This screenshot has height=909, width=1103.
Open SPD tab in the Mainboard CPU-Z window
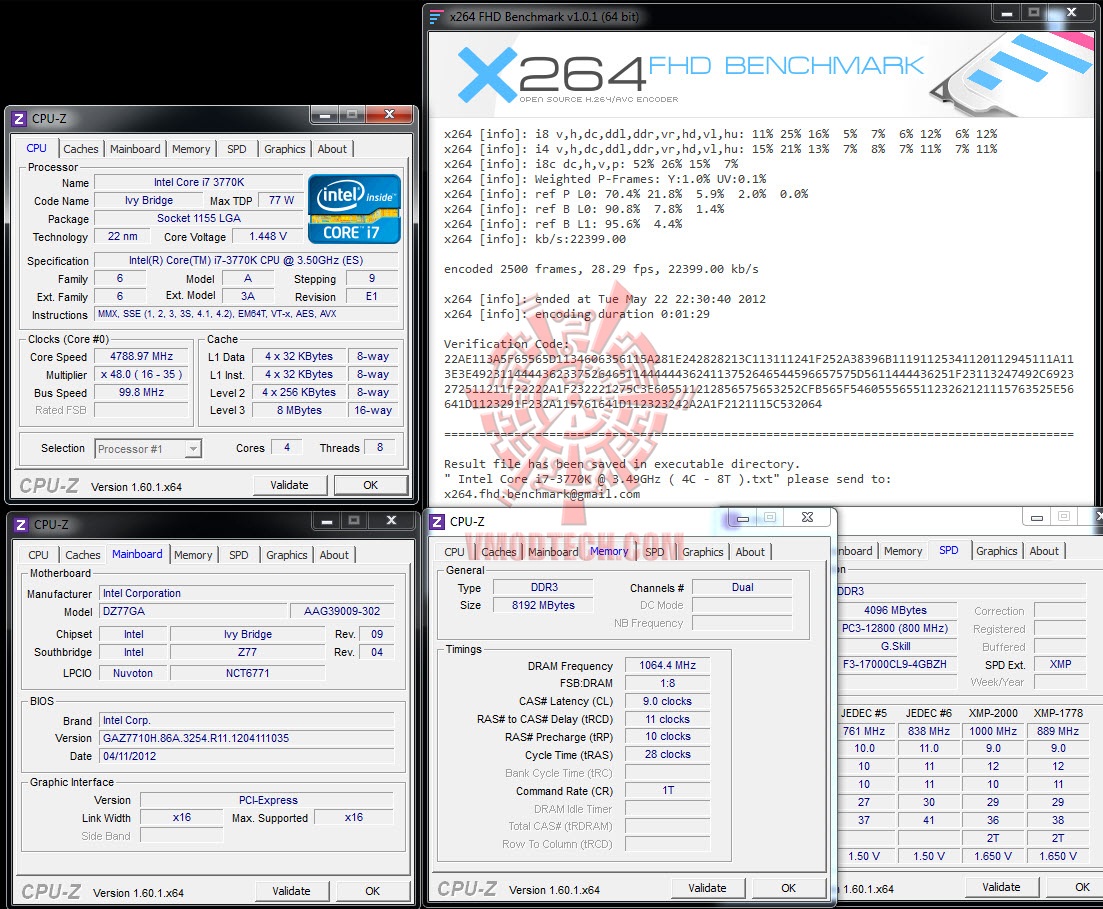(x=238, y=555)
